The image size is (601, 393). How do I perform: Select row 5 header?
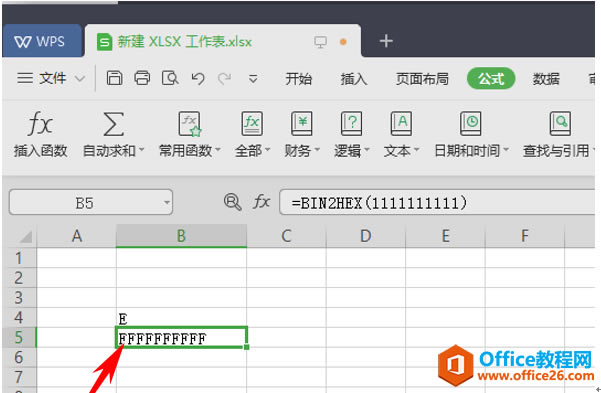point(18,337)
